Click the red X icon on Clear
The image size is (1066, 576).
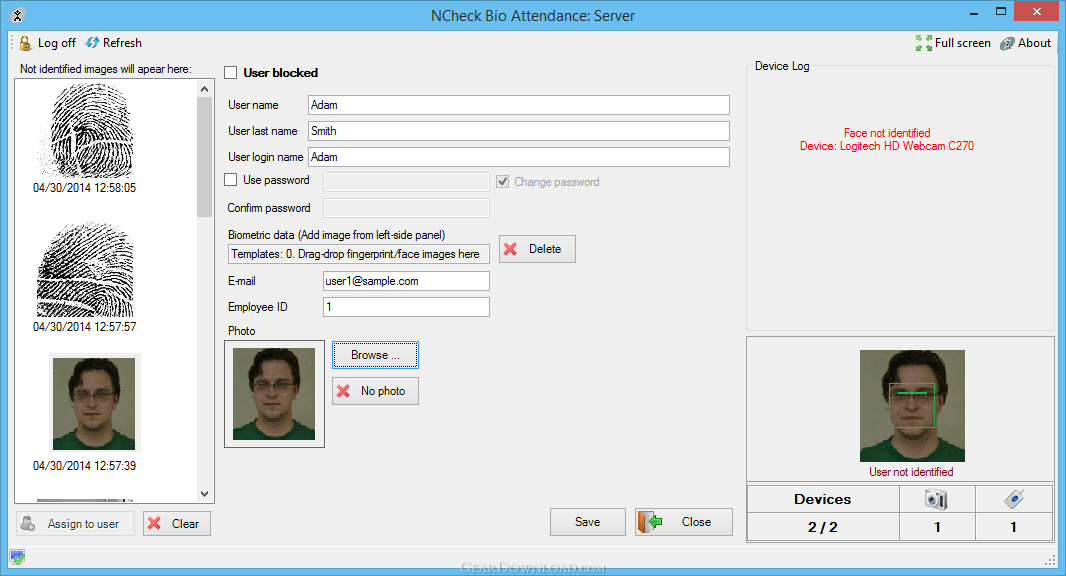click(x=155, y=523)
